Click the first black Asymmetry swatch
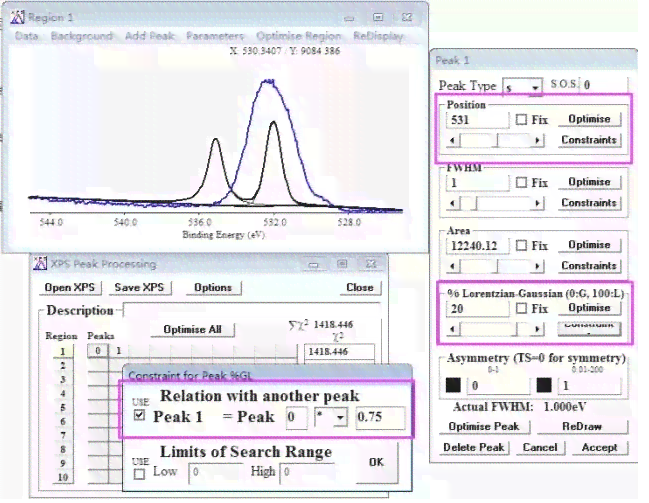 453,385
